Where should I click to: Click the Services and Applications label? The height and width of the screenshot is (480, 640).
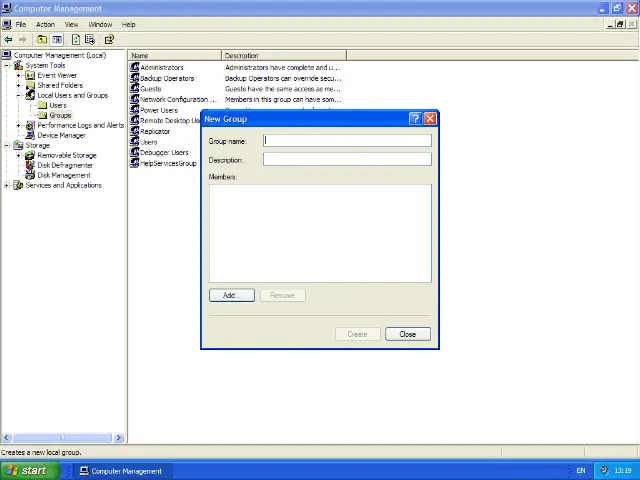(x=63, y=185)
